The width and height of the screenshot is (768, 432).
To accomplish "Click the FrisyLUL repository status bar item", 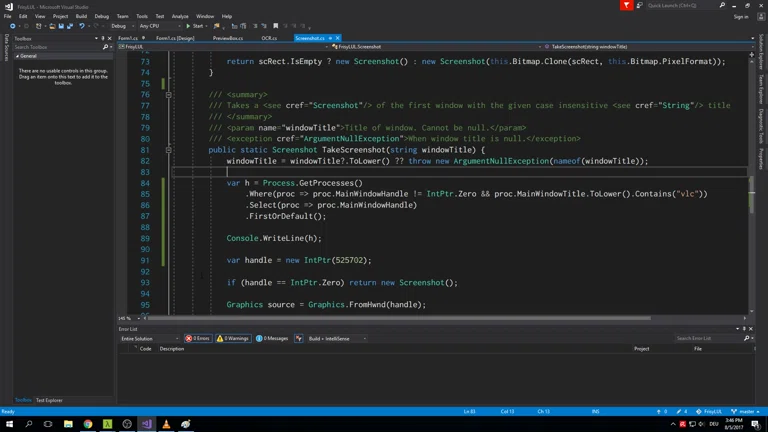I will point(709,411).
